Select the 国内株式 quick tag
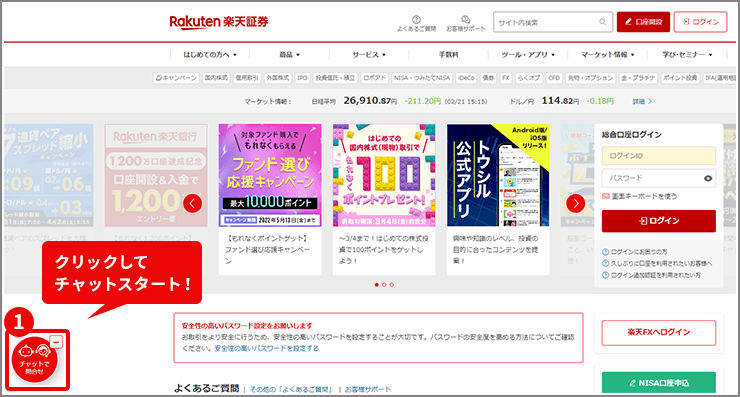Viewport: 740px width, 397px height. pyautogui.click(x=216, y=78)
